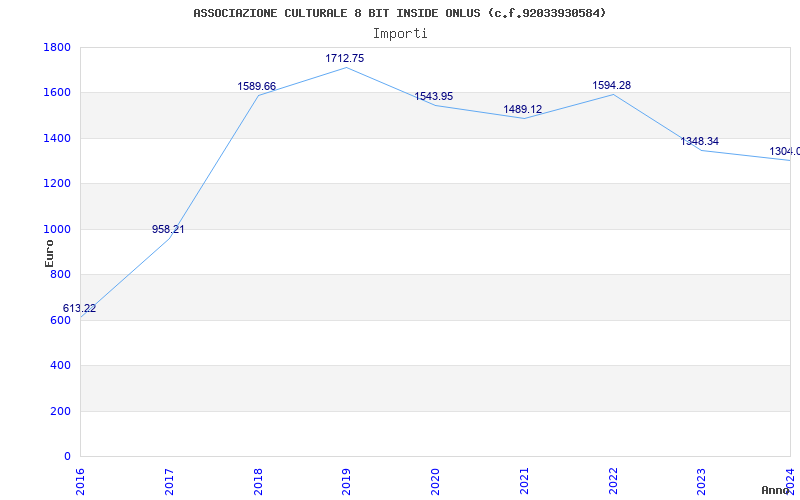Viewport: 800px width, 500px height.
Task: Click the 800 y-axis tick label
Action: 60,275
